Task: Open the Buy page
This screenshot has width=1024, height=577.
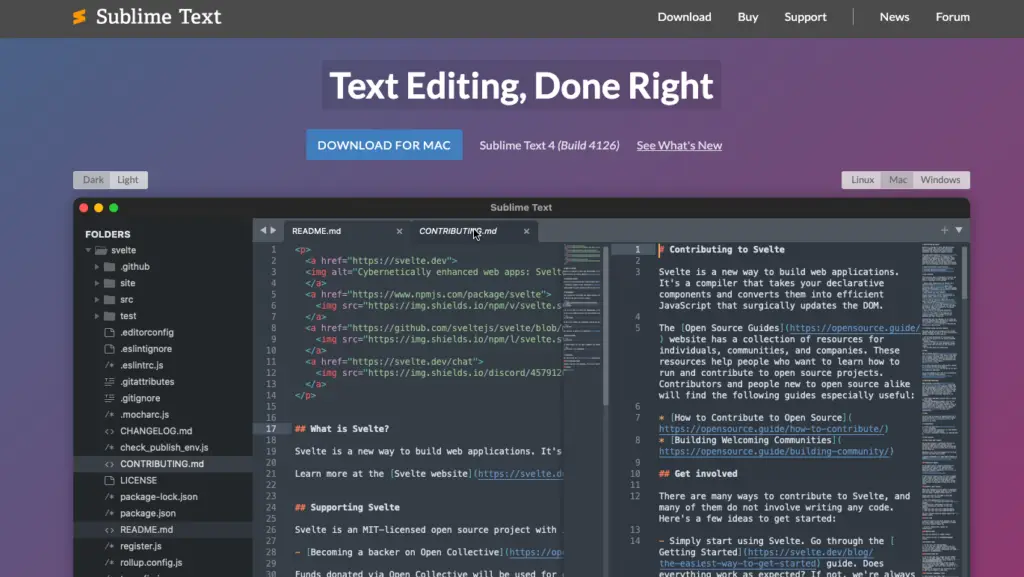Action: tap(748, 17)
